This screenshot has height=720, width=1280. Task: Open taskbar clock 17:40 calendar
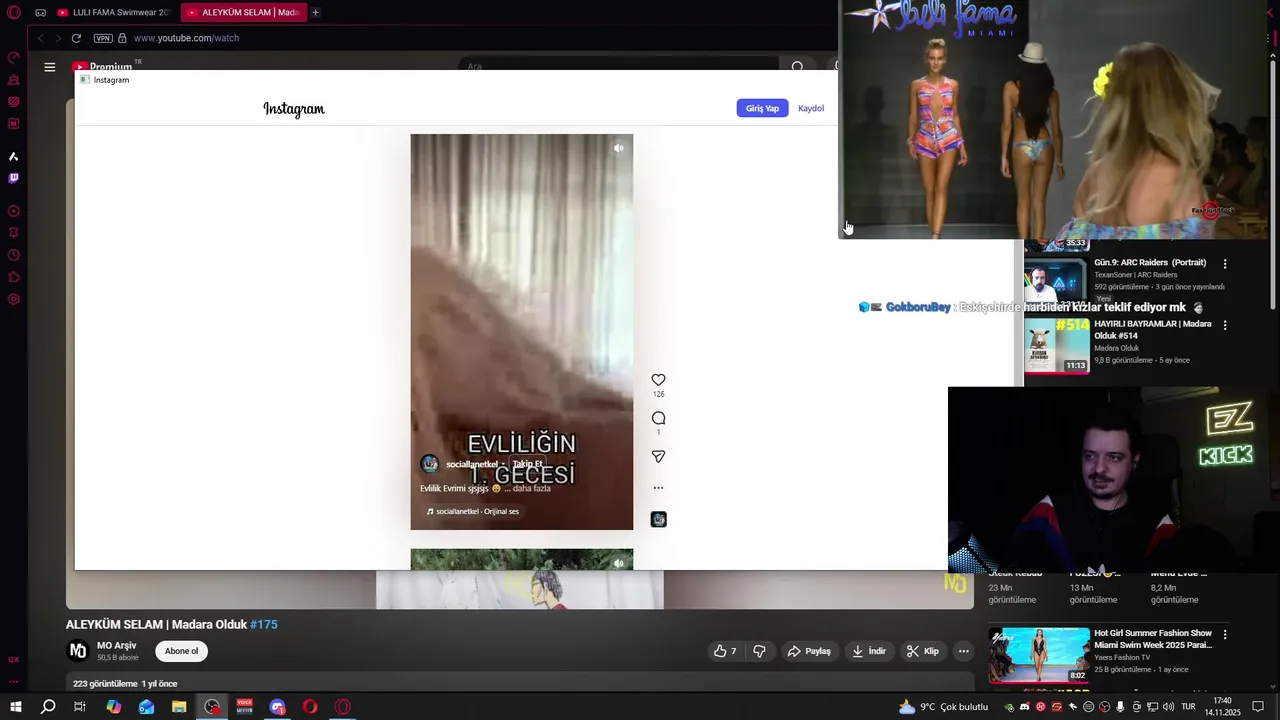pyautogui.click(x=1221, y=707)
